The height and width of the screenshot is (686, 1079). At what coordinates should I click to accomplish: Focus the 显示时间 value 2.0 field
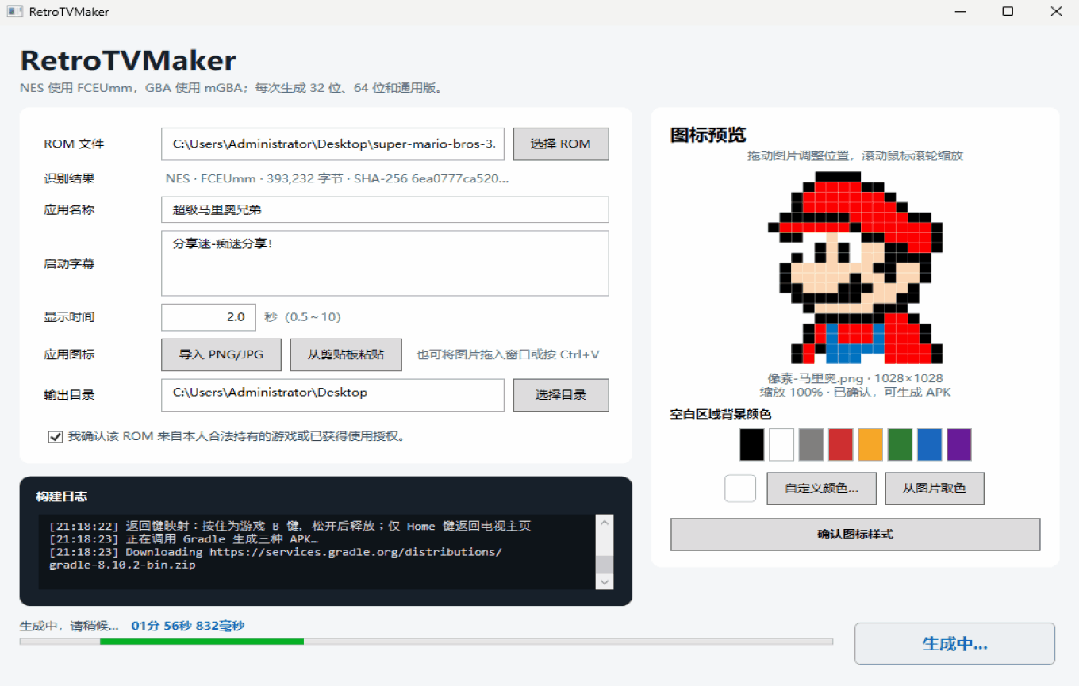coord(209,317)
